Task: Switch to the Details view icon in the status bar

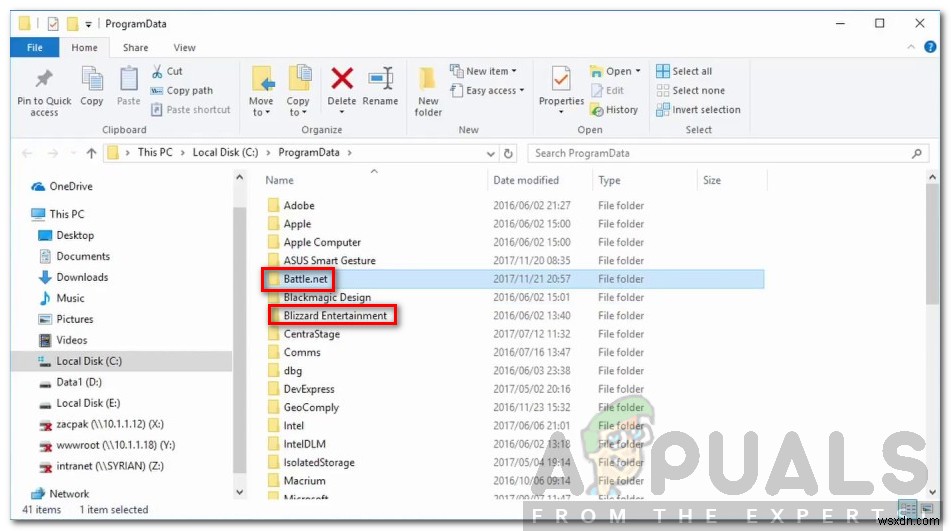Action: tap(907, 509)
